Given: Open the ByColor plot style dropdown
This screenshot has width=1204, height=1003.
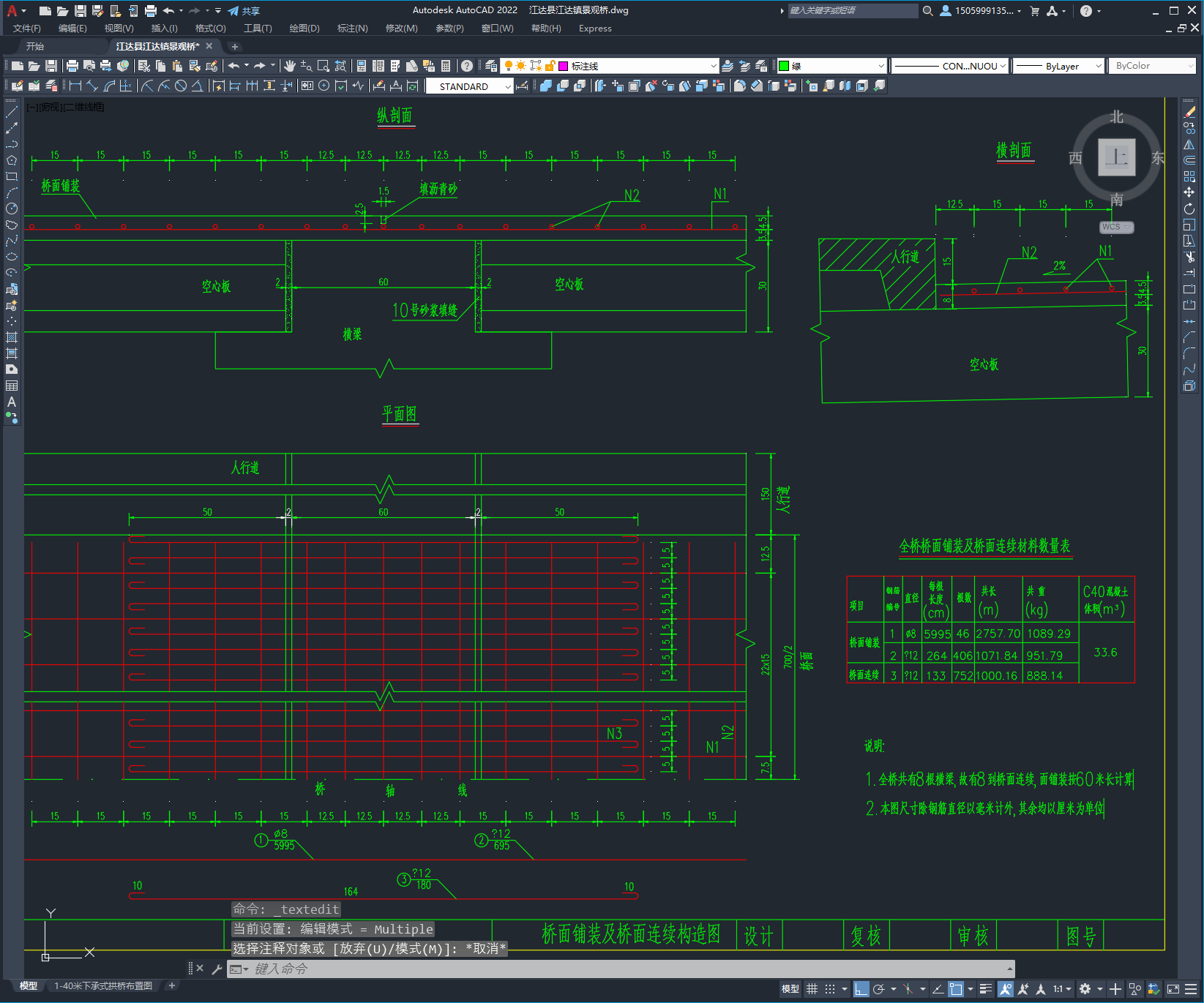Looking at the screenshot, I should (x=1153, y=66).
